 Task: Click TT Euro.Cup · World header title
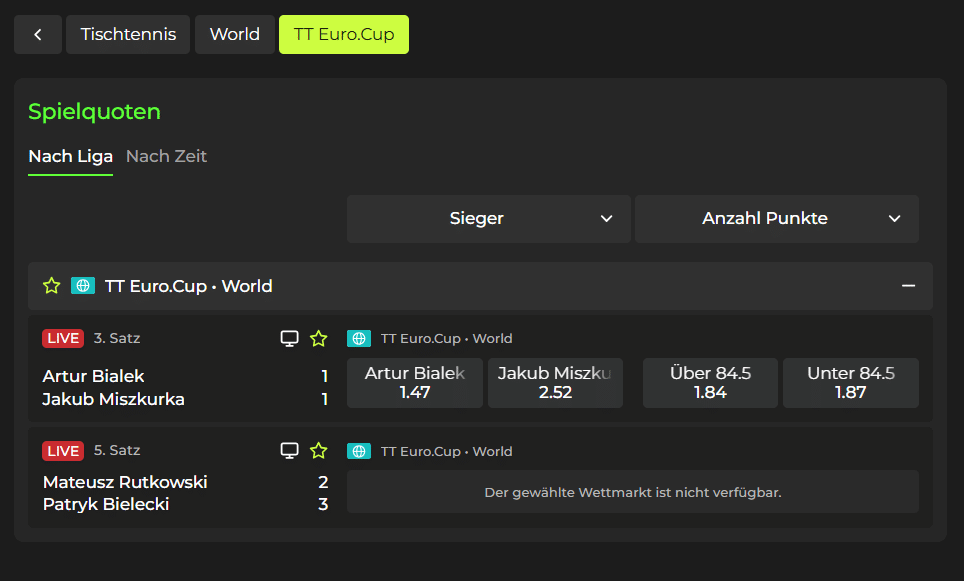(x=188, y=286)
